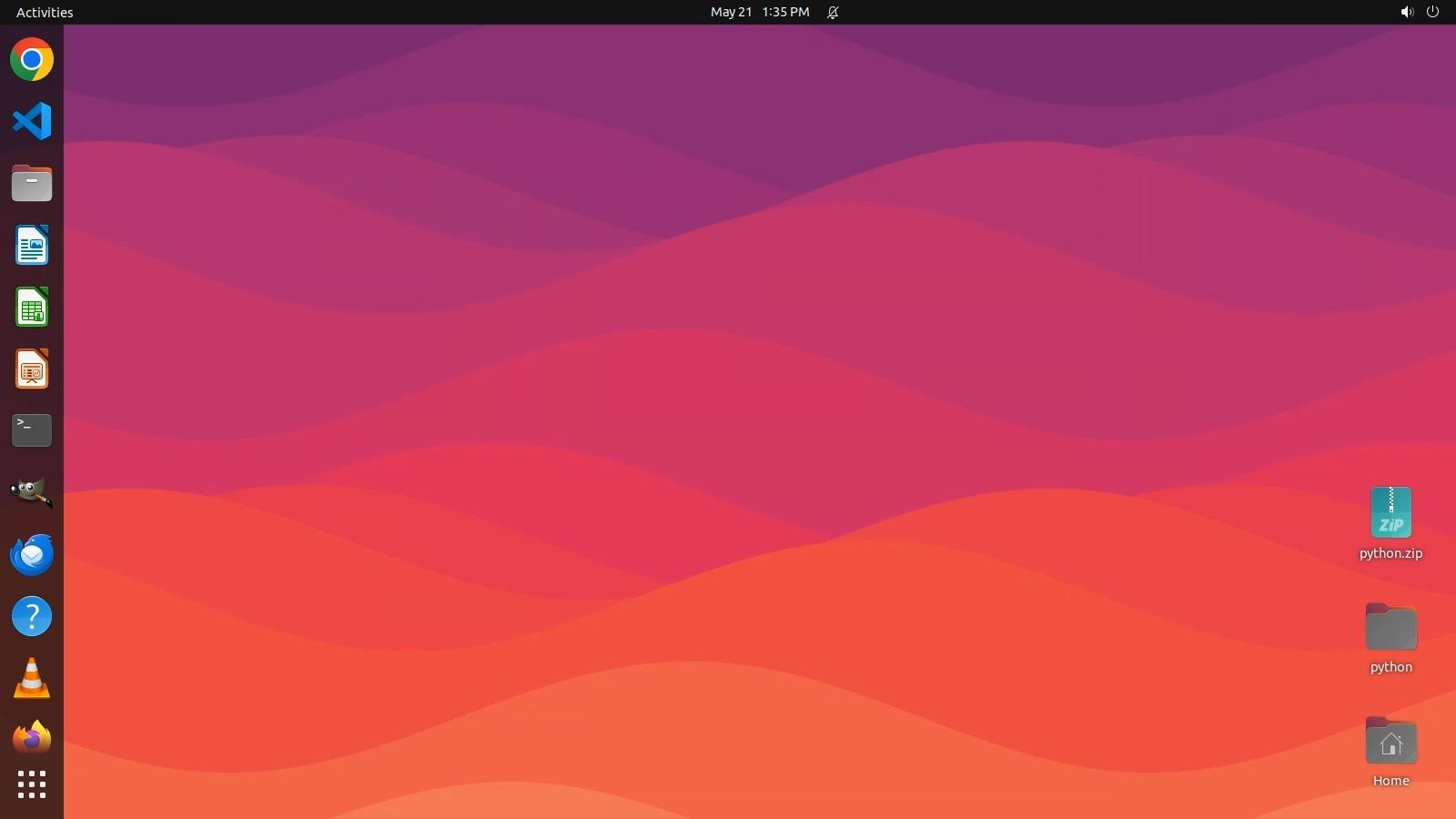Start LibreOffice Impress from the dock
This screenshot has height=819, width=1456.
(32, 369)
